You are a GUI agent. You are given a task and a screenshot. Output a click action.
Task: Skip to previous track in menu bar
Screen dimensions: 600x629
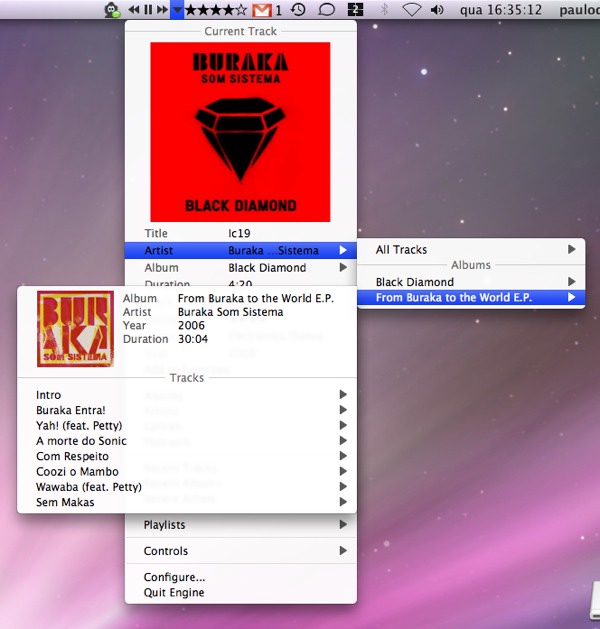pos(133,9)
